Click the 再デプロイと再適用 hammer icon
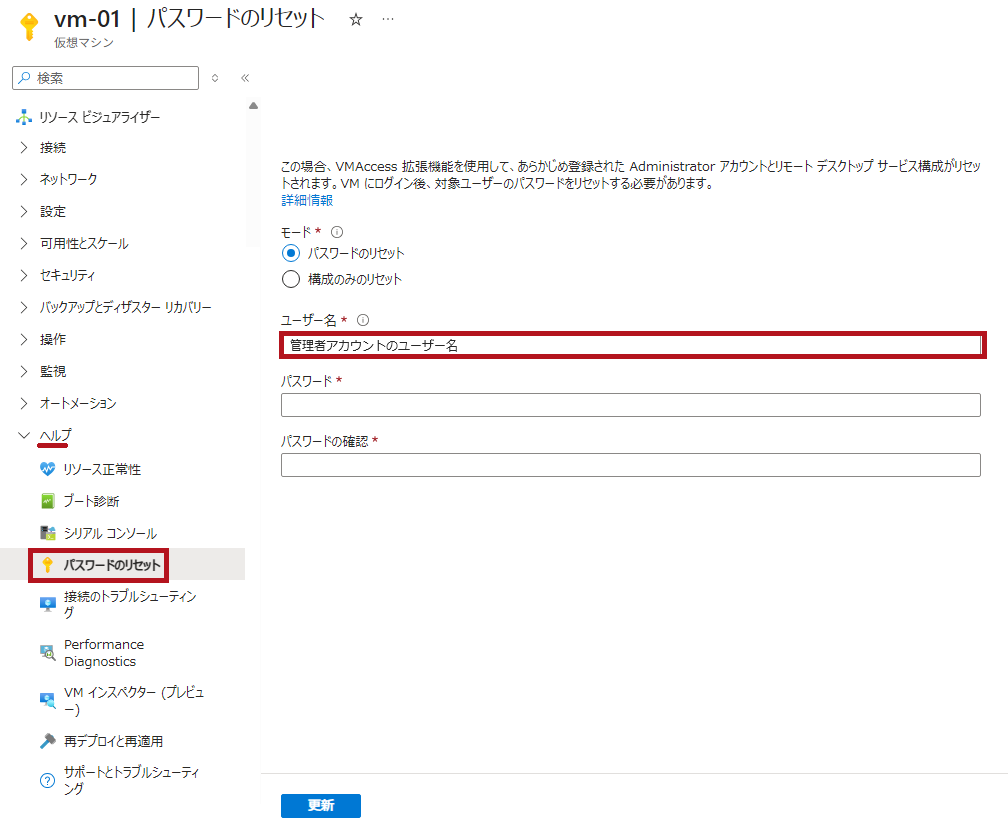Screen dimensions: 1008x835 tap(48, 741)
